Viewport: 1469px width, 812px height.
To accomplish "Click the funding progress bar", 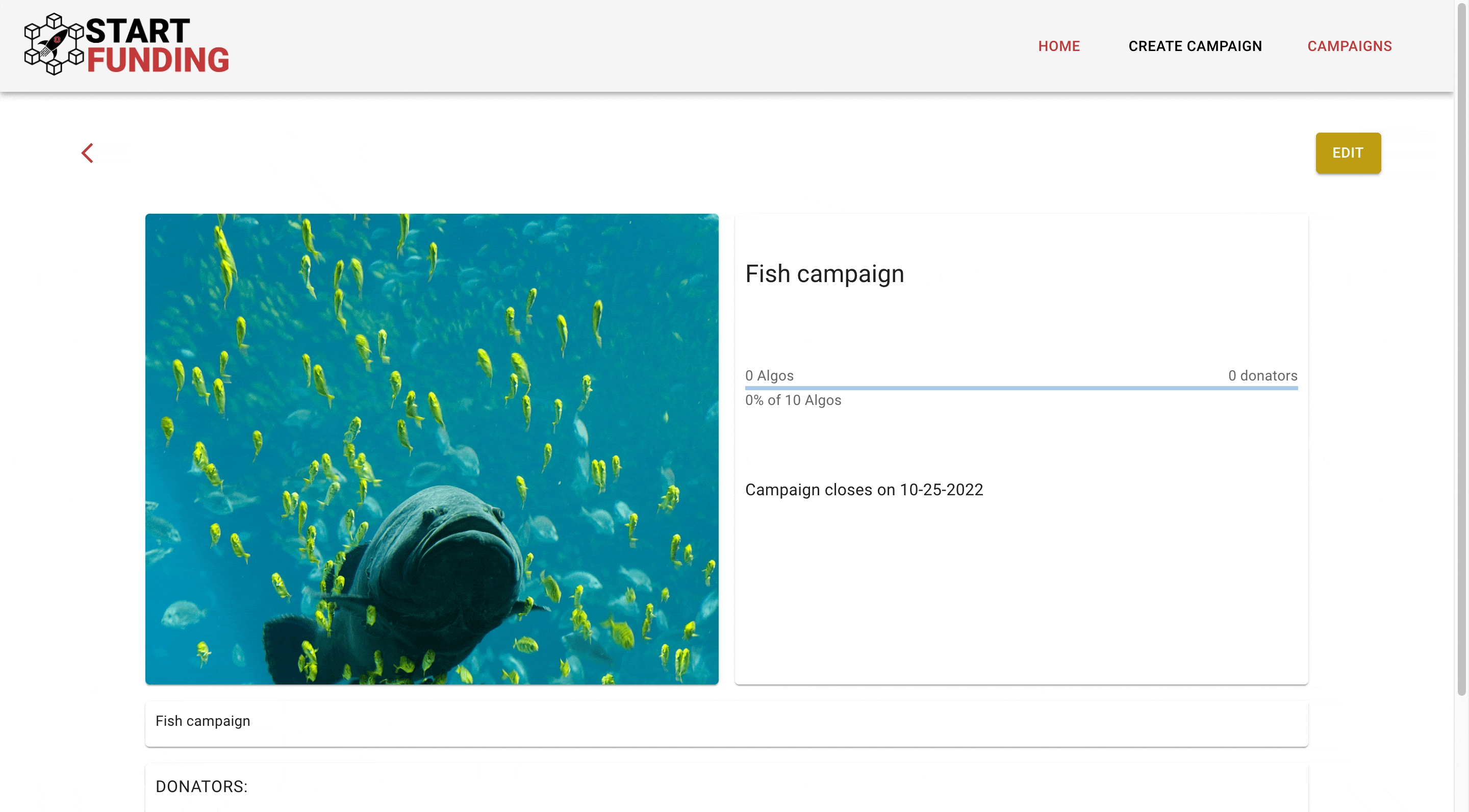I will (1021, 388).
